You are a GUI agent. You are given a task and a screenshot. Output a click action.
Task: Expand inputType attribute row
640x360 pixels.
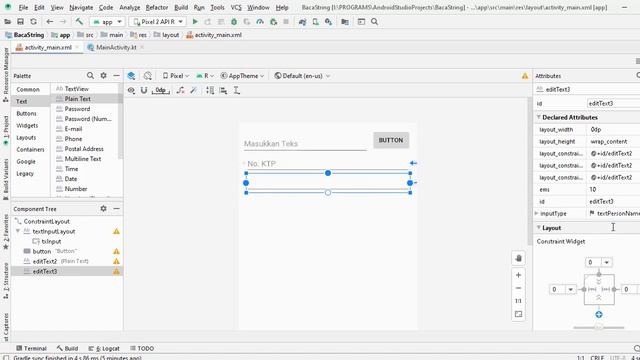536,213
